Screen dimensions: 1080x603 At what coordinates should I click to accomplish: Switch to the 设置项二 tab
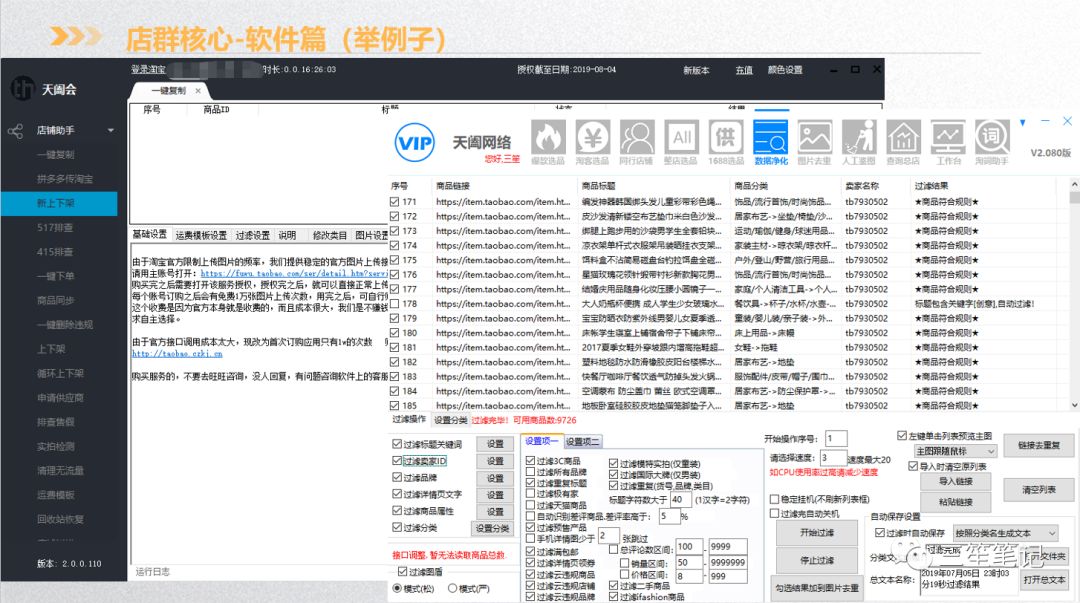pos(583,442)
